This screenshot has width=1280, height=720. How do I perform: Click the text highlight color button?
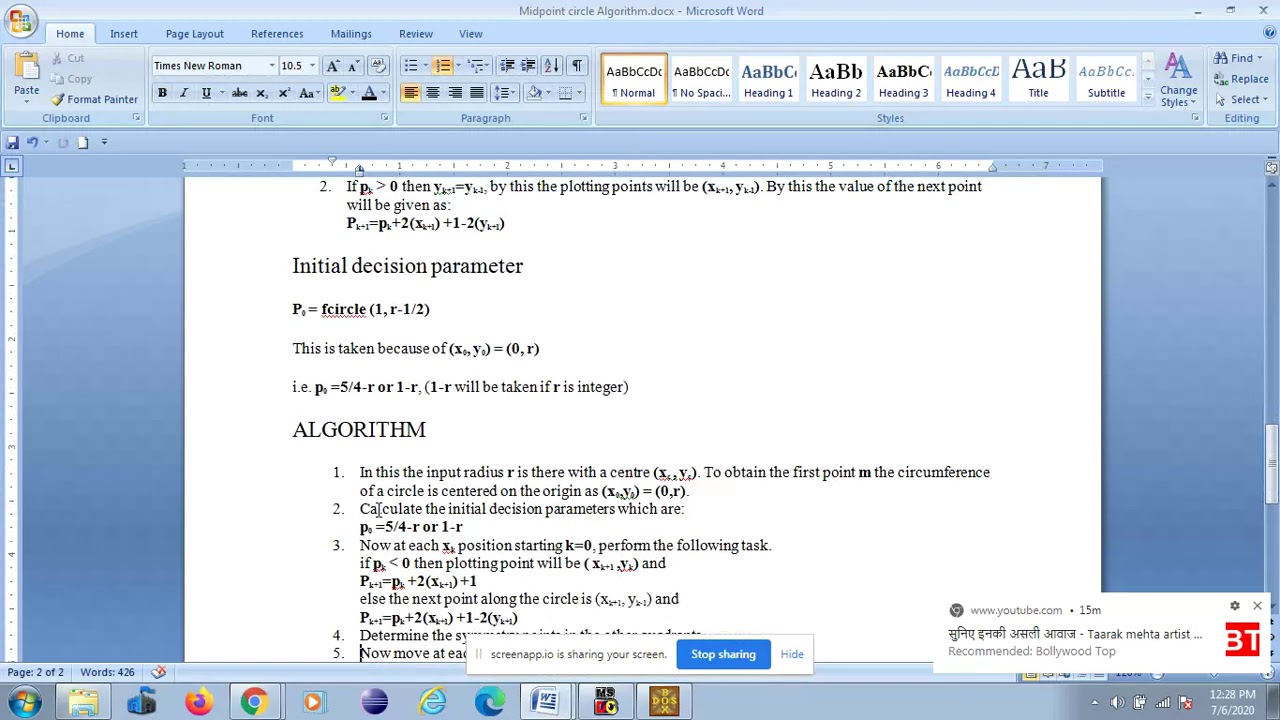[338, 93]
